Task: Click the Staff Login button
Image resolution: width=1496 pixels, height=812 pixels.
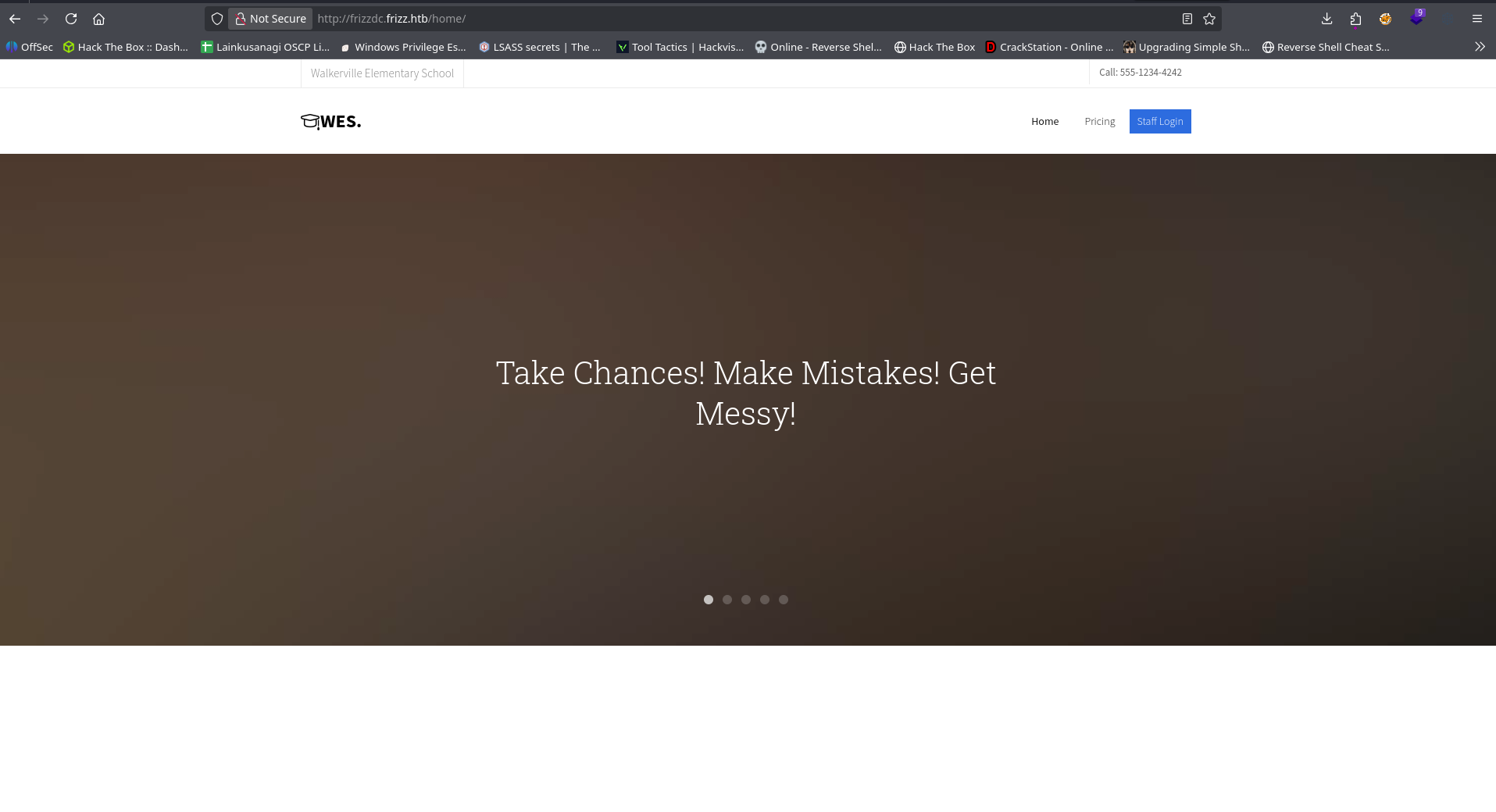Action: pos(1159,121)
